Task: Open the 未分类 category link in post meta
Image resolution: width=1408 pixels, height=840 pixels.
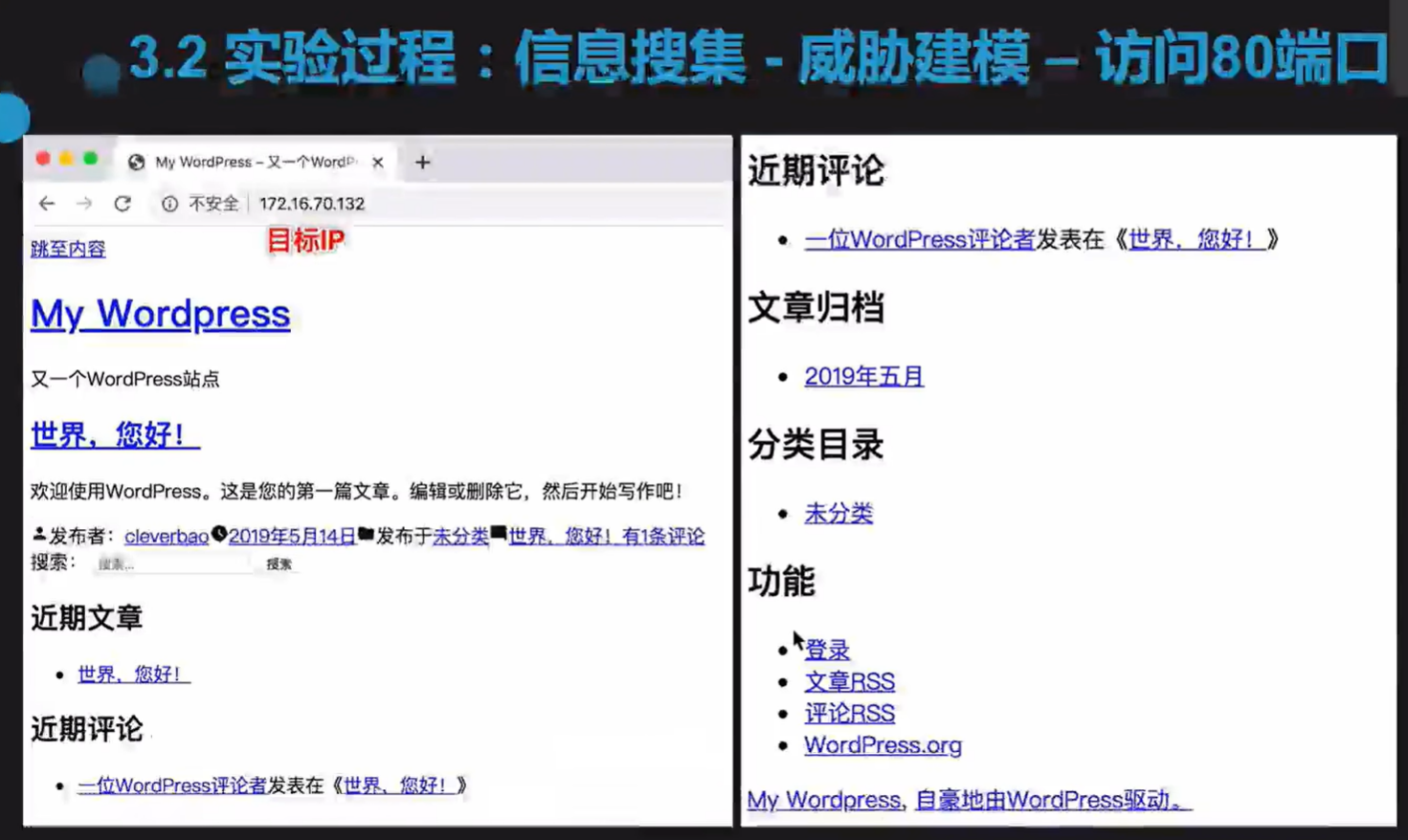Action: coord(460,536)
